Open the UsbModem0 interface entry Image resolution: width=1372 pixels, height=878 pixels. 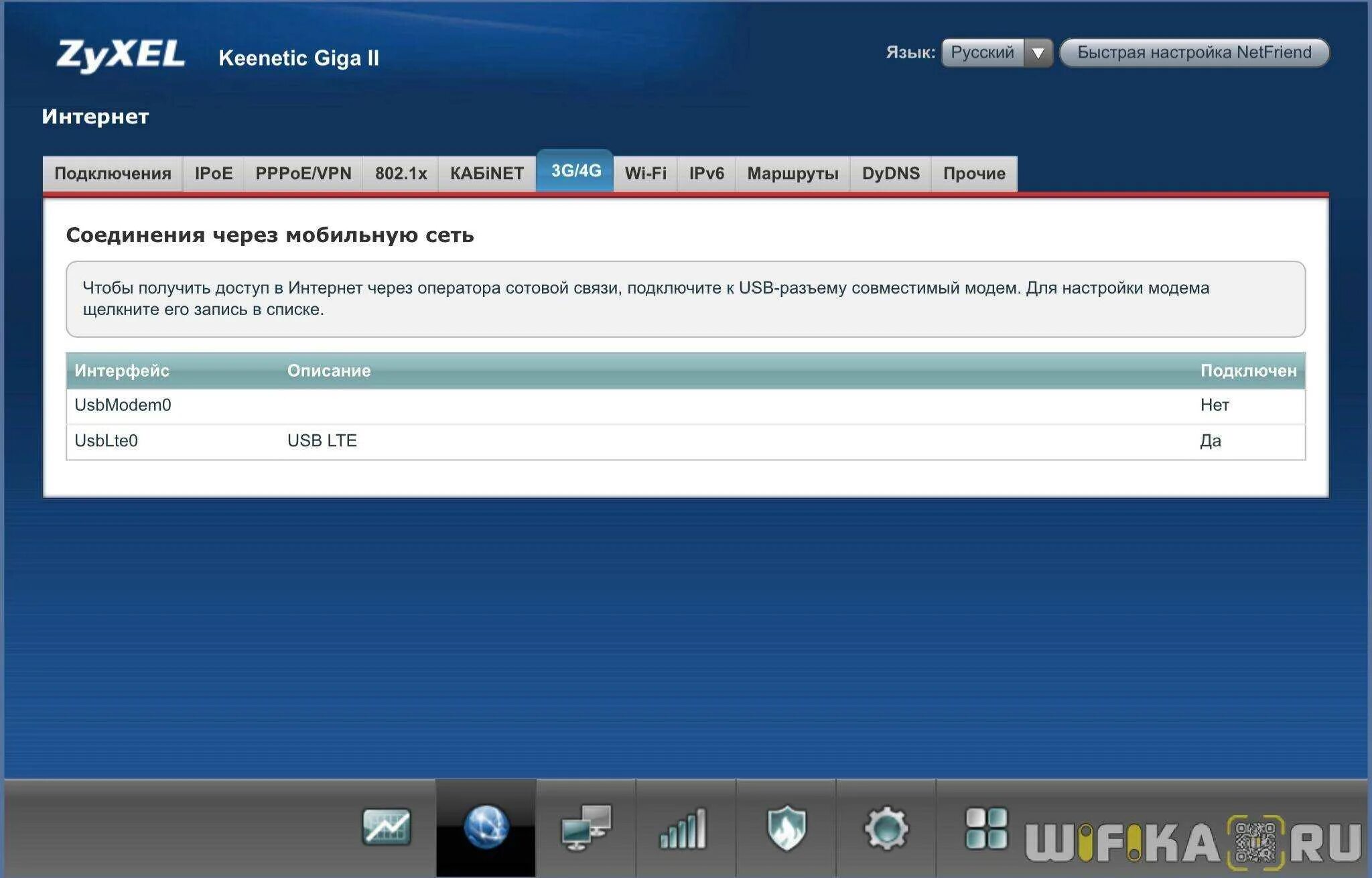123,405
